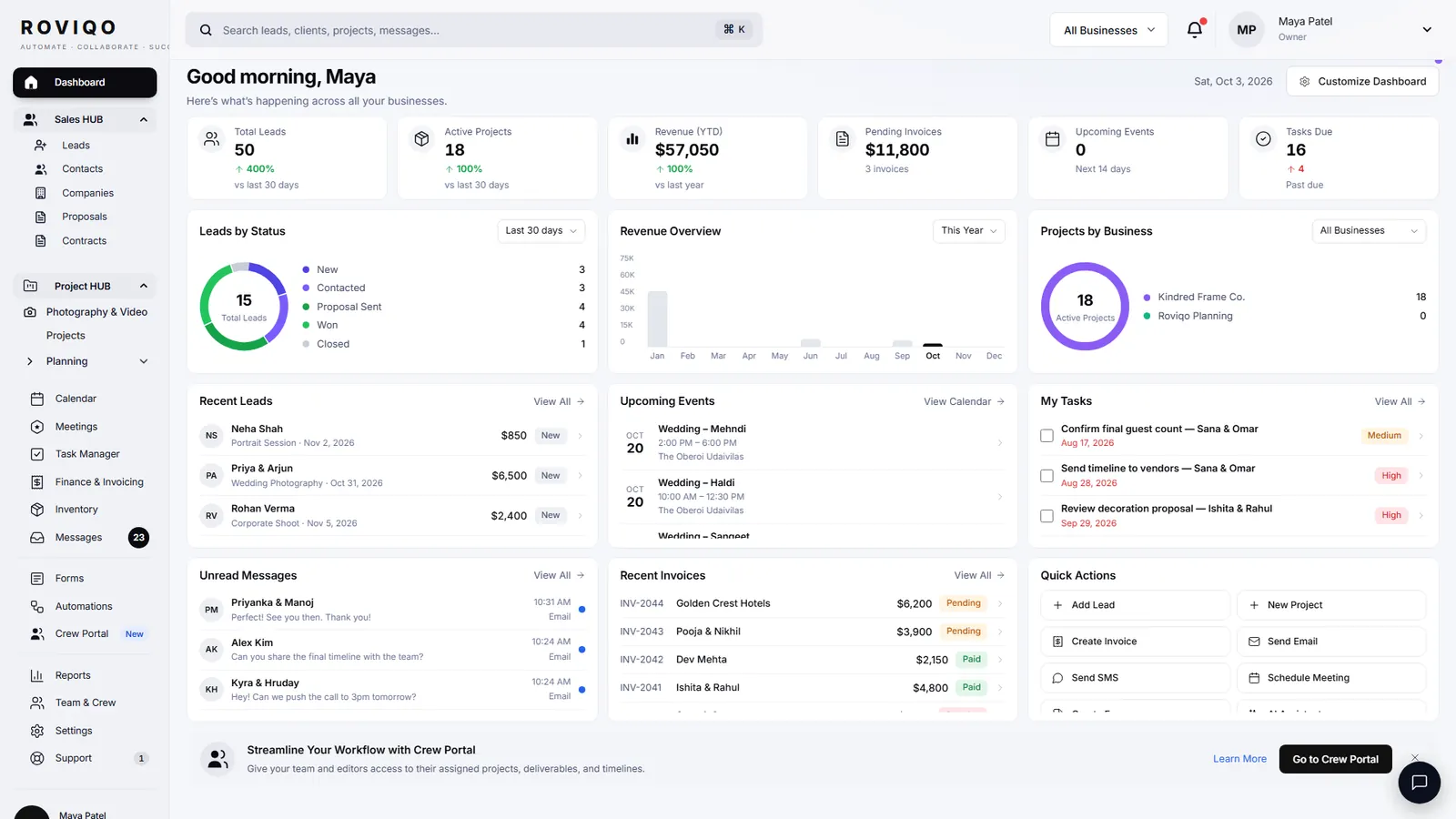1456x819 pixels.
Task: Open the Neha Shah lead row
Action: click(392, 436)
